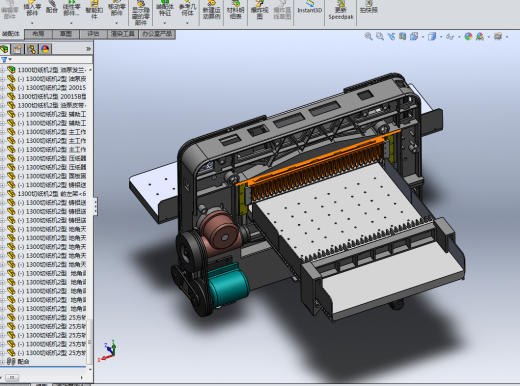This screenshot has width=520, height=386.
Task: Create a new motion study (新建运动算例)
Action: click(x=211, y=10)
